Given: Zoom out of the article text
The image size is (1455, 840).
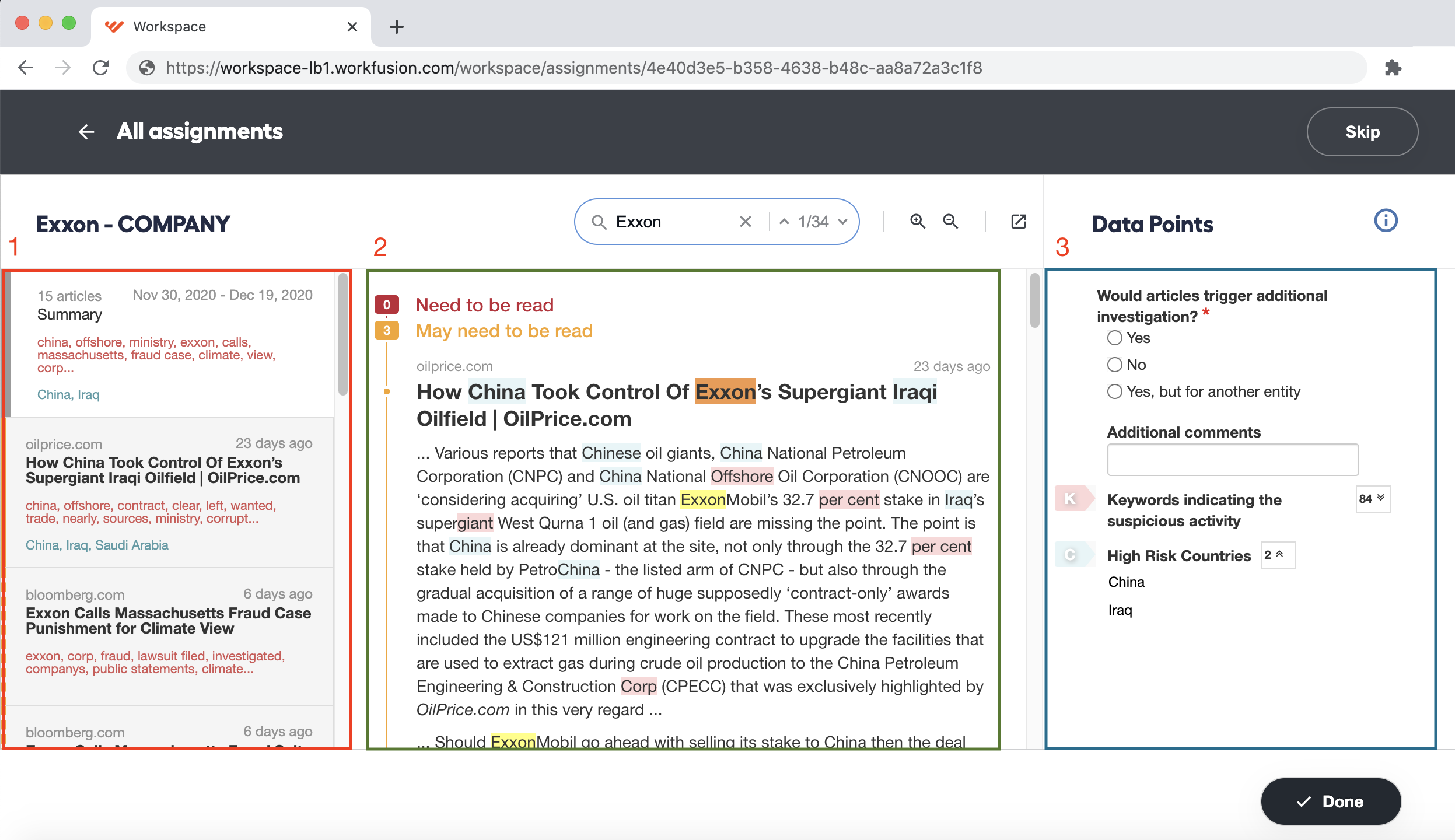Looking at the screenshot, I should tap(950, 222).
